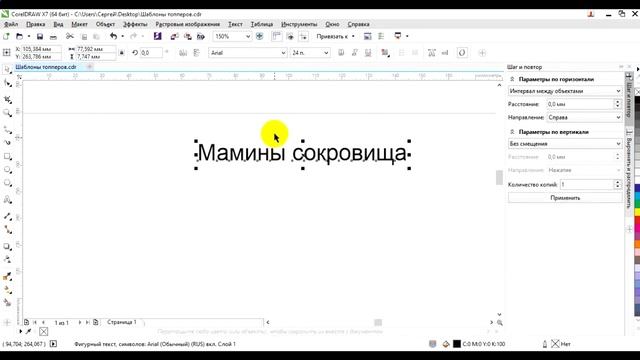640x360 pixels.
Task: Select the Zoom magnifier tool
Action: click(x=7, y=113)
